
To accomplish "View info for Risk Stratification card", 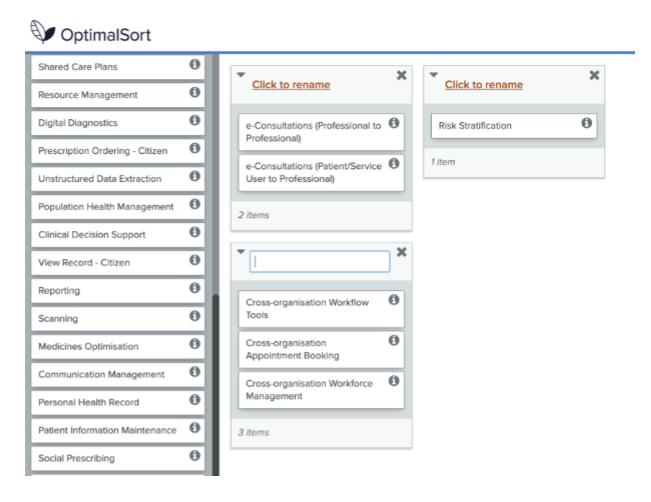I will coord(586,123).
